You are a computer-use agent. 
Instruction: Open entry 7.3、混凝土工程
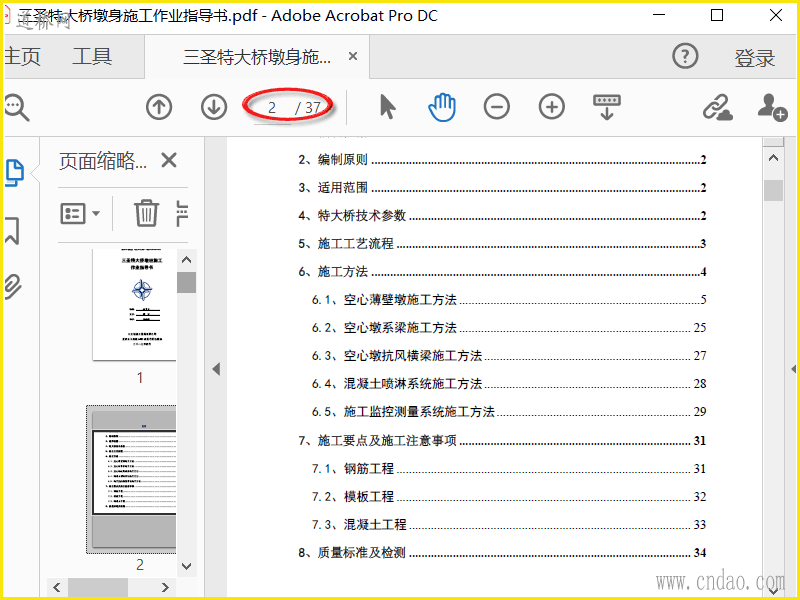pos(509,524)
